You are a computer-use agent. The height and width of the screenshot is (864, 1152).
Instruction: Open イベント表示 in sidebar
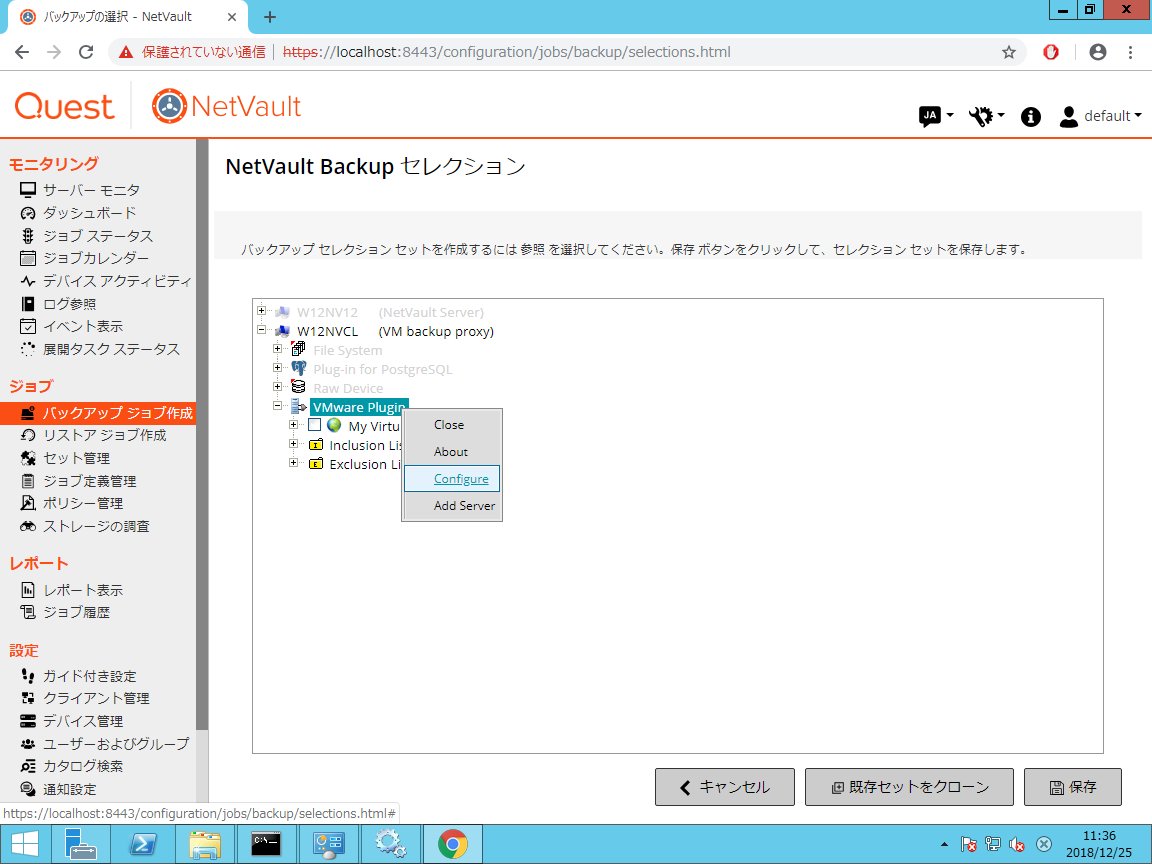point(82,326)
